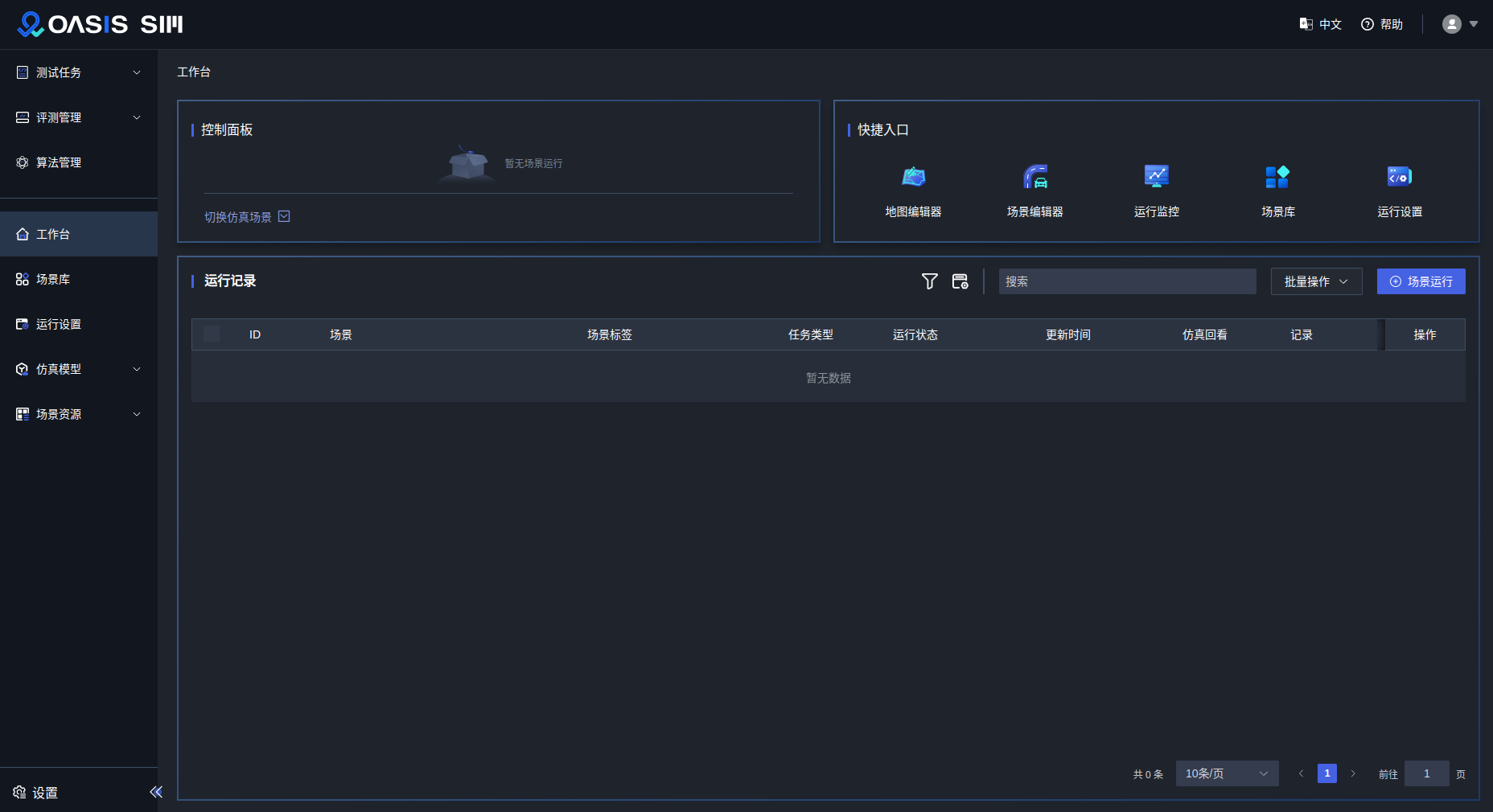Launch the 运行监控 monitoring shortcut icon
Viewport: 1493px width, 812px height.
tap(1156, 177)
